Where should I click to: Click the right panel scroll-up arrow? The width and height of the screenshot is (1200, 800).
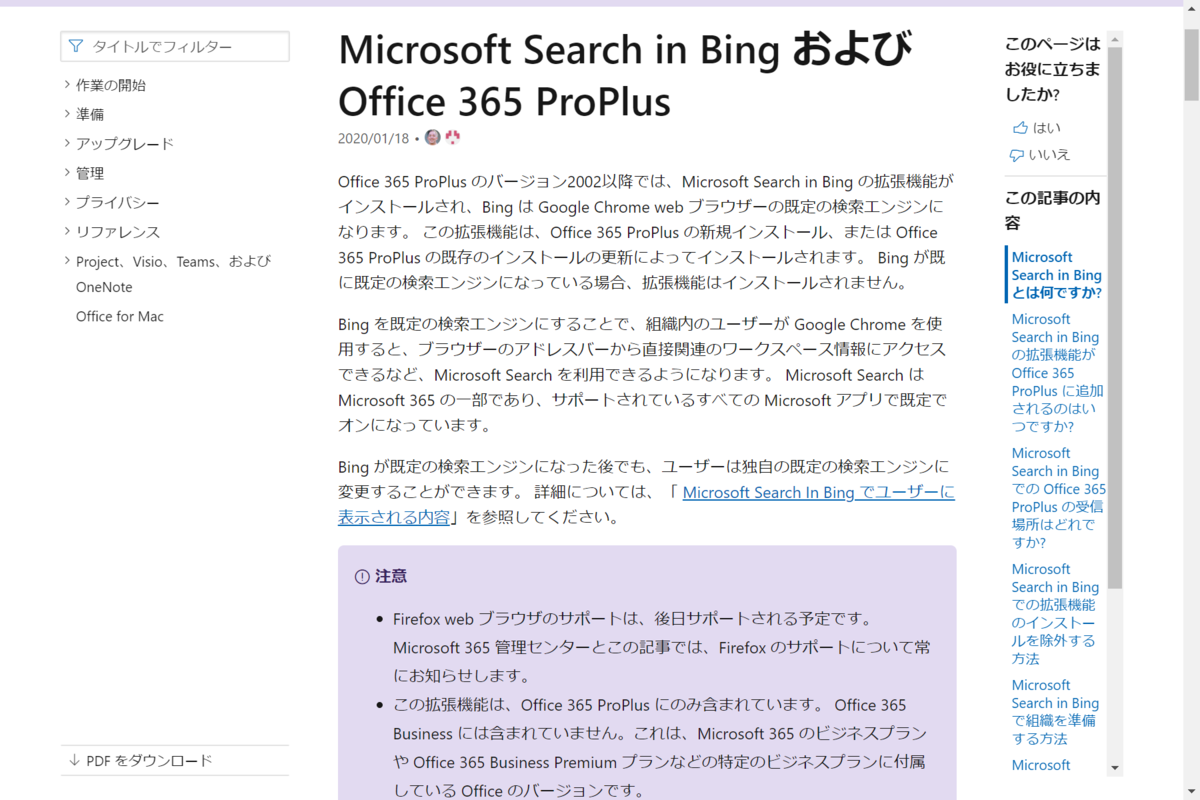click(x=1115, y=39)
